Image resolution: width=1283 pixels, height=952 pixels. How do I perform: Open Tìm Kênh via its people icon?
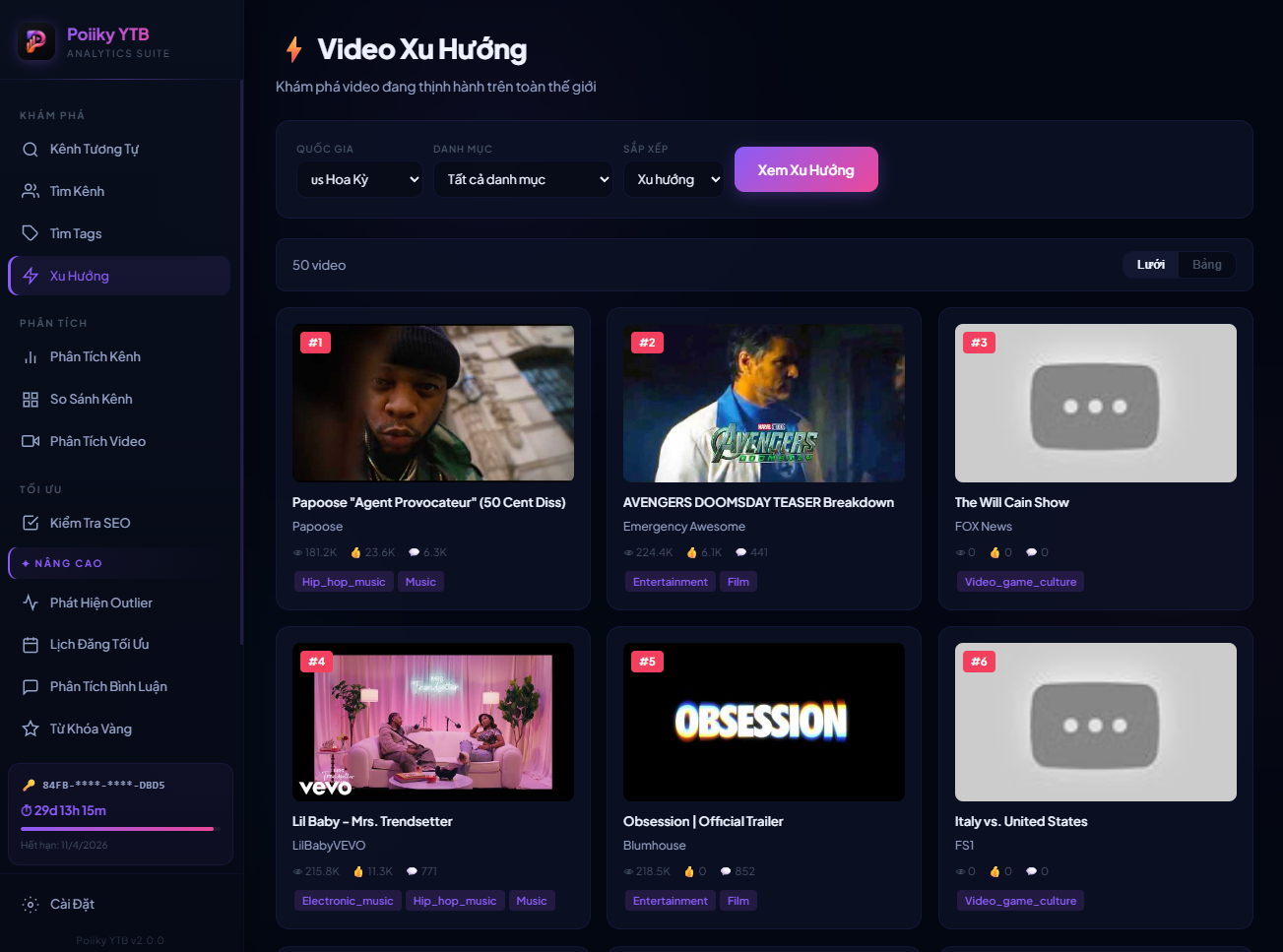click(x=31, y=191)
